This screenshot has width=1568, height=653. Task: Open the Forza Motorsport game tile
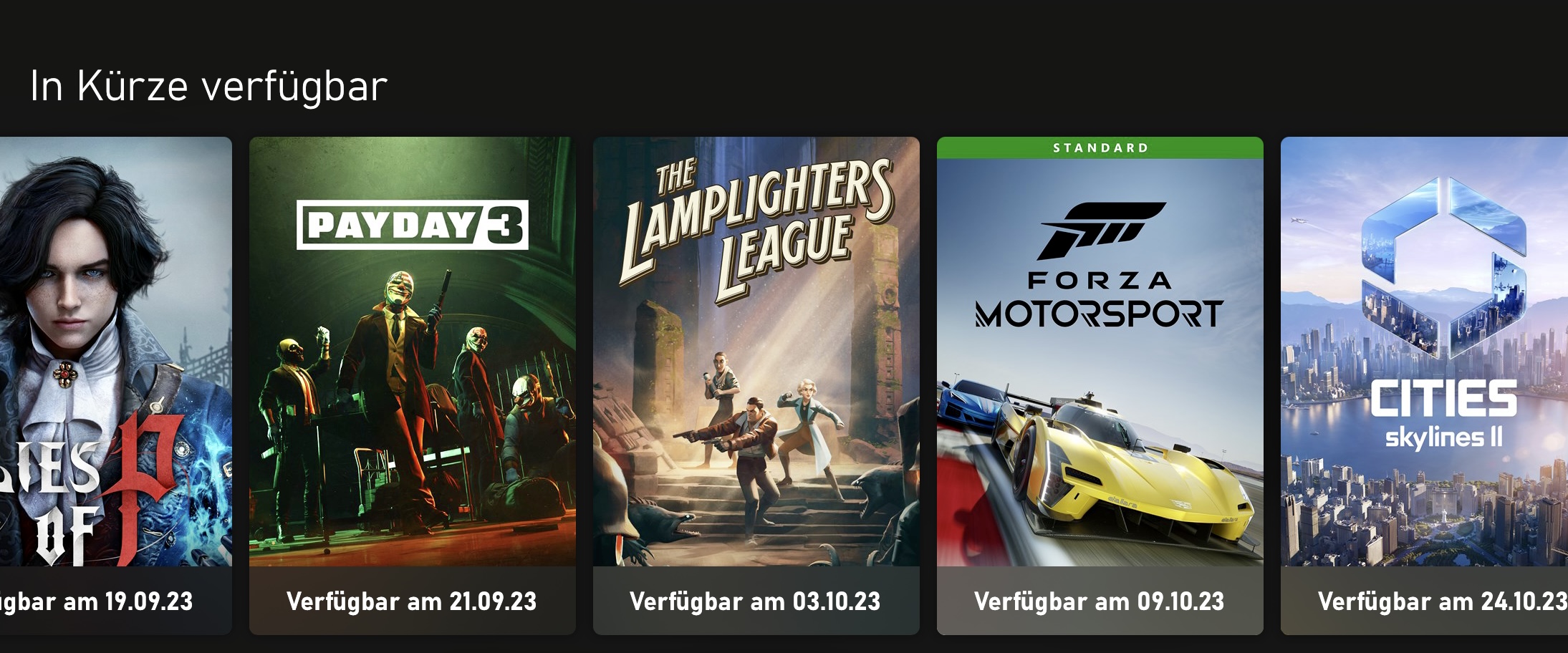[1100, 385]
